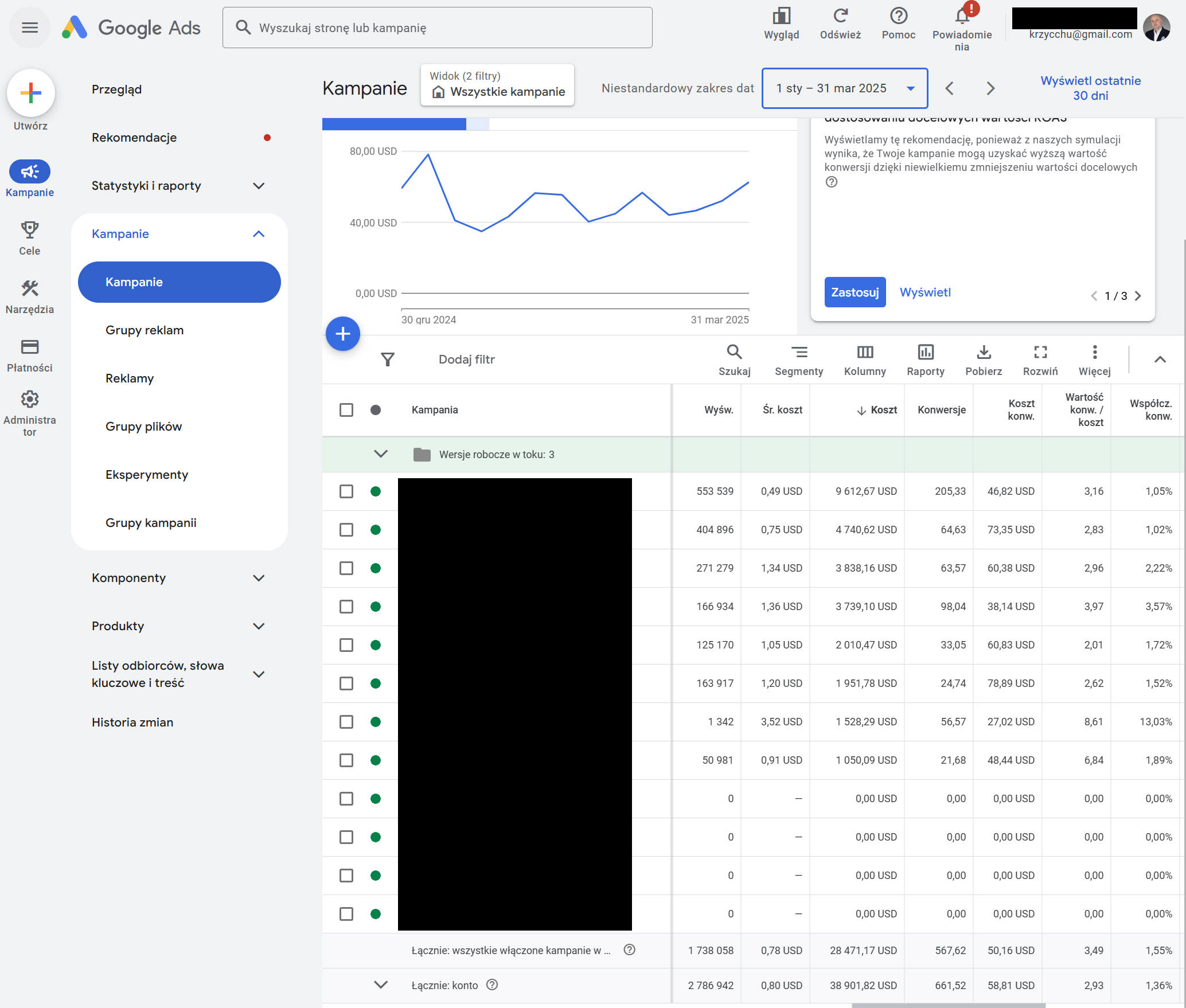Expand the Wersje robocze w toku row
1186x1008 pixels.
[381, 454]
